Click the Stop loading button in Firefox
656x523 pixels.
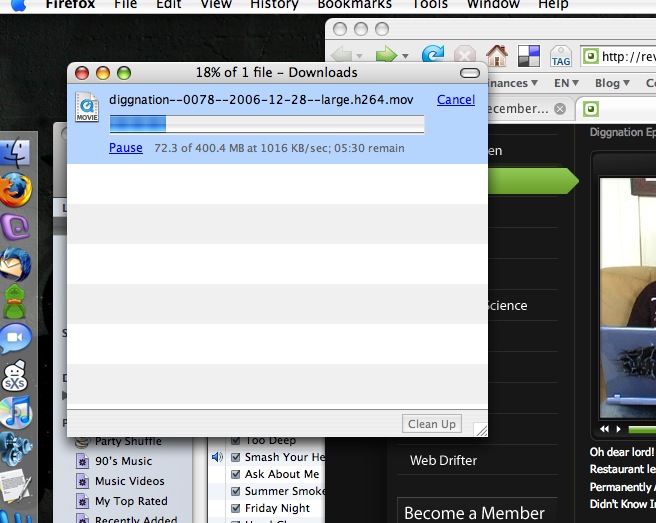pos(465,55)
